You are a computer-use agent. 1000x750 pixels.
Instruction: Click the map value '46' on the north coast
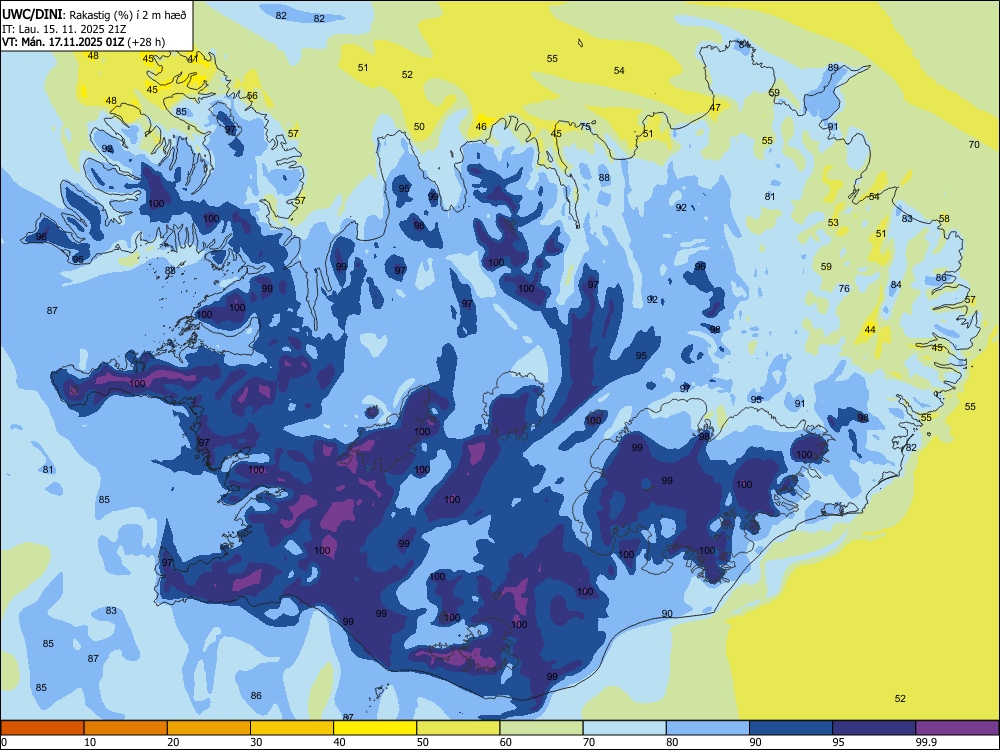click(x=481, y=126)
